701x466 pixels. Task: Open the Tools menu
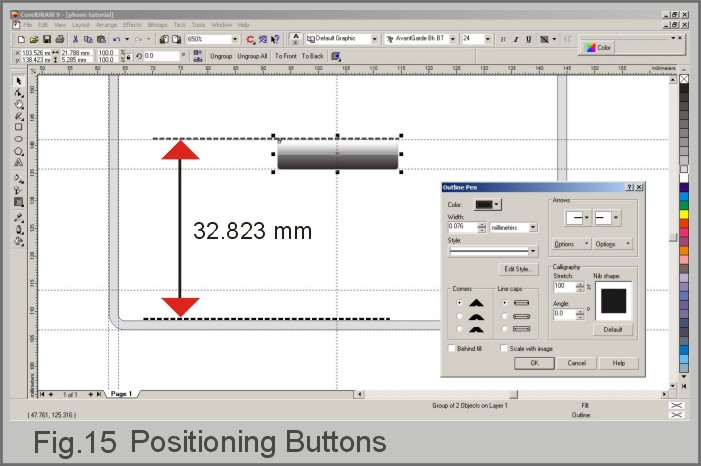point(198,25)
